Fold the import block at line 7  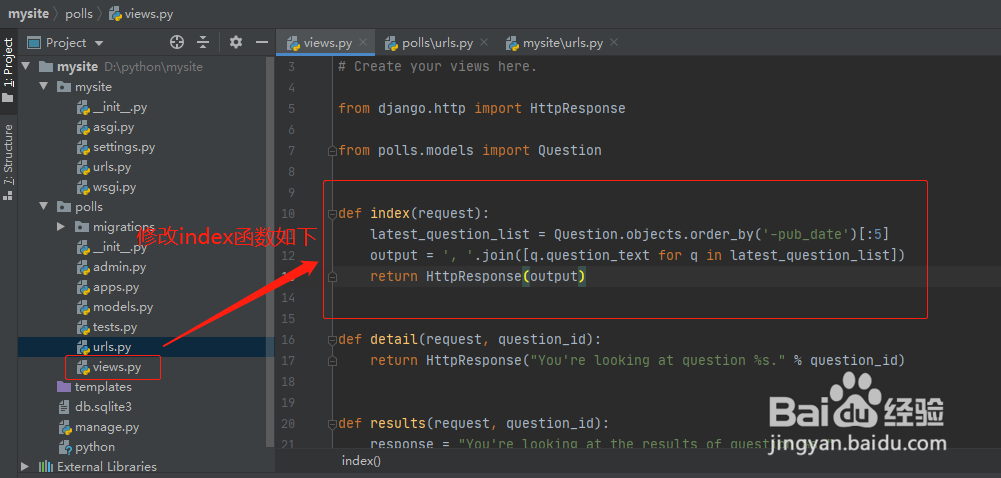[331, 151]
